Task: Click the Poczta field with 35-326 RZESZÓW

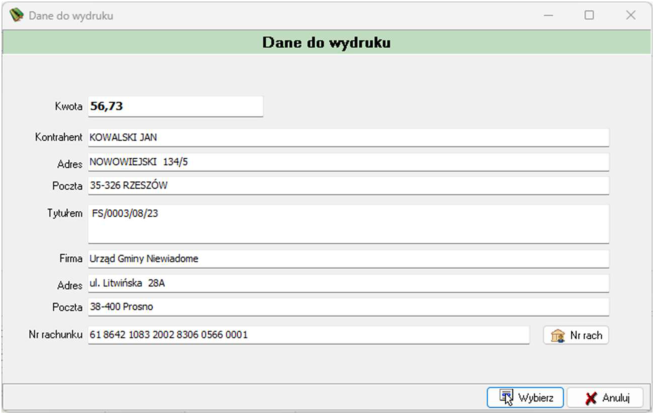Action: tap(348, 186)
